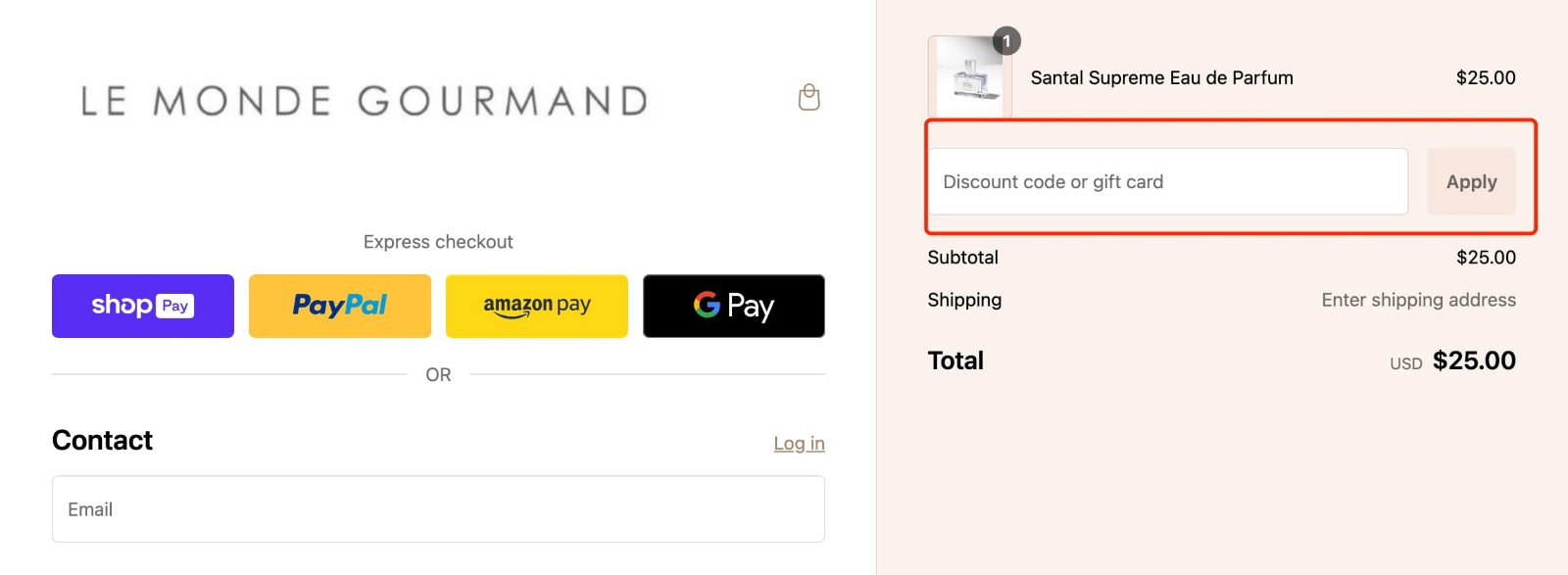Select the Express checkout section
Viewport: 1568px width, 575px height.
tap(438, 241)
